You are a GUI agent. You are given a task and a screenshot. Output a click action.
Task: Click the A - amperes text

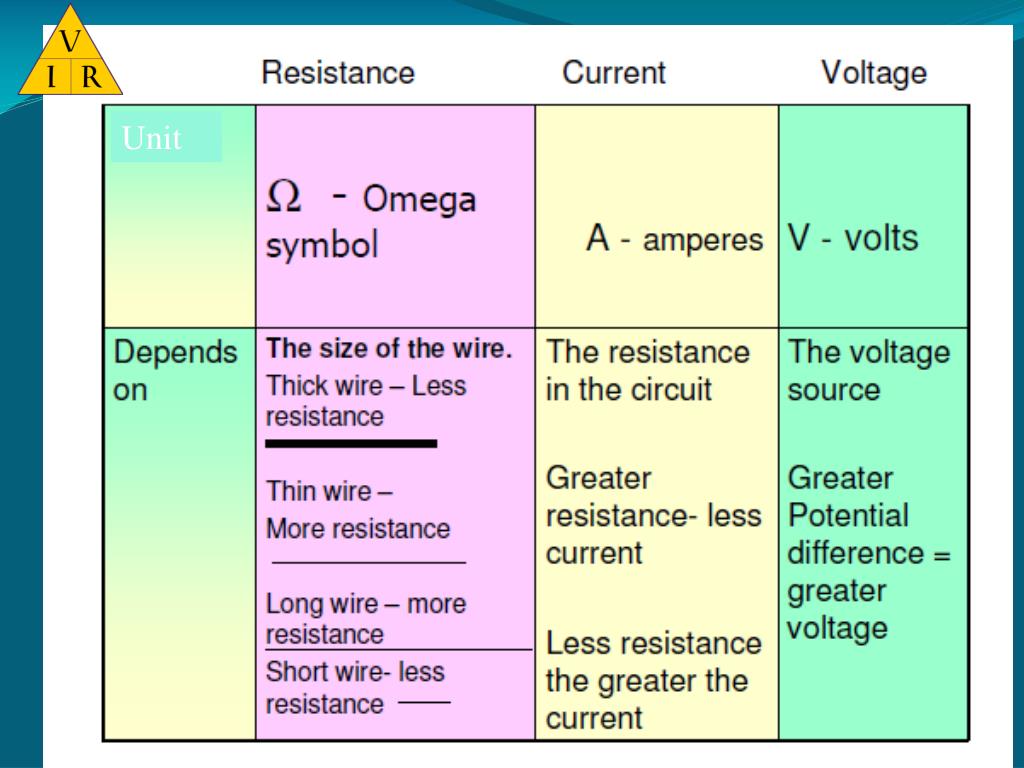click(675, 238)
